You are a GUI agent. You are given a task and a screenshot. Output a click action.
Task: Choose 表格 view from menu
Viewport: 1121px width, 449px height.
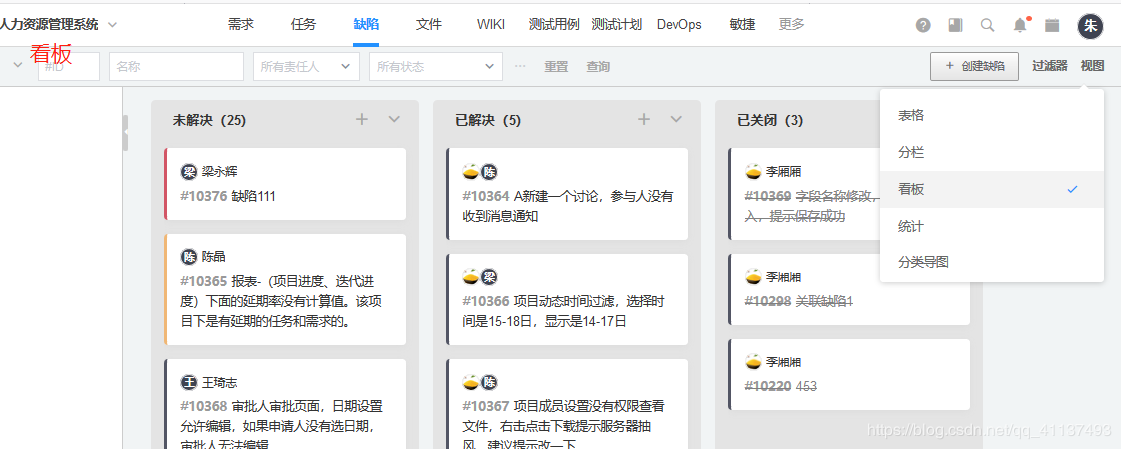pyautogui.click(x=992, y=115)
